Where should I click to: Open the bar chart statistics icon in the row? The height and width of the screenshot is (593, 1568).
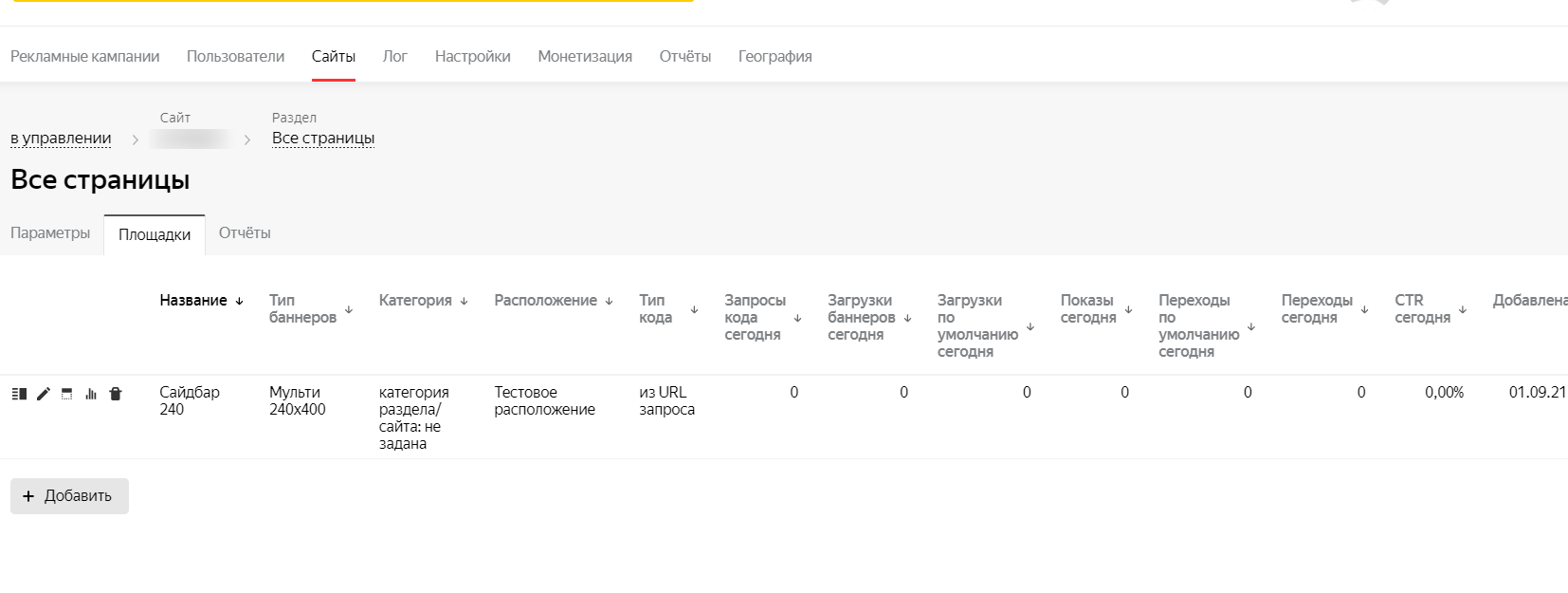coord(91,394)
